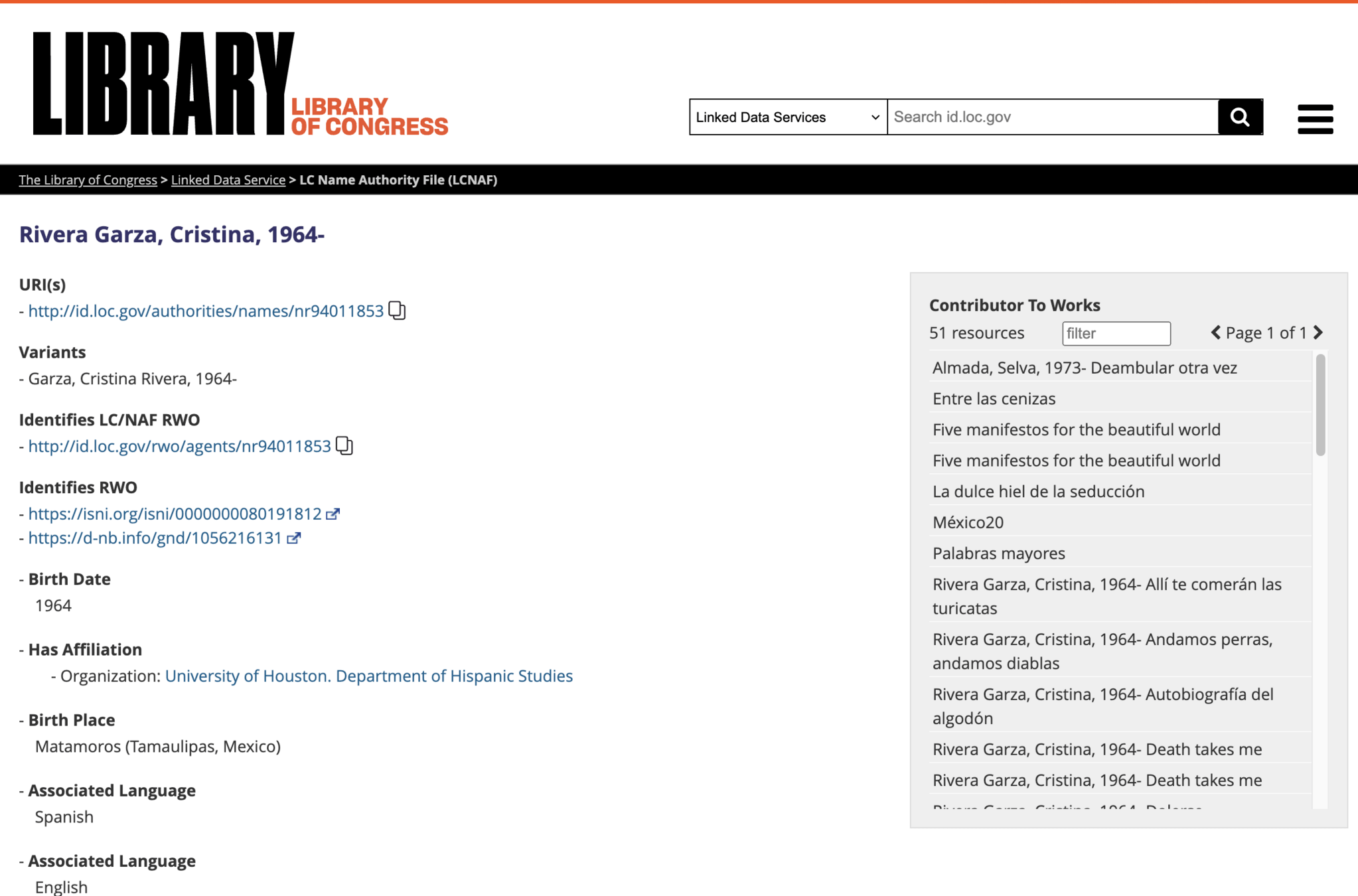Copy the authorities names URI icon

(x=397, y=311)
